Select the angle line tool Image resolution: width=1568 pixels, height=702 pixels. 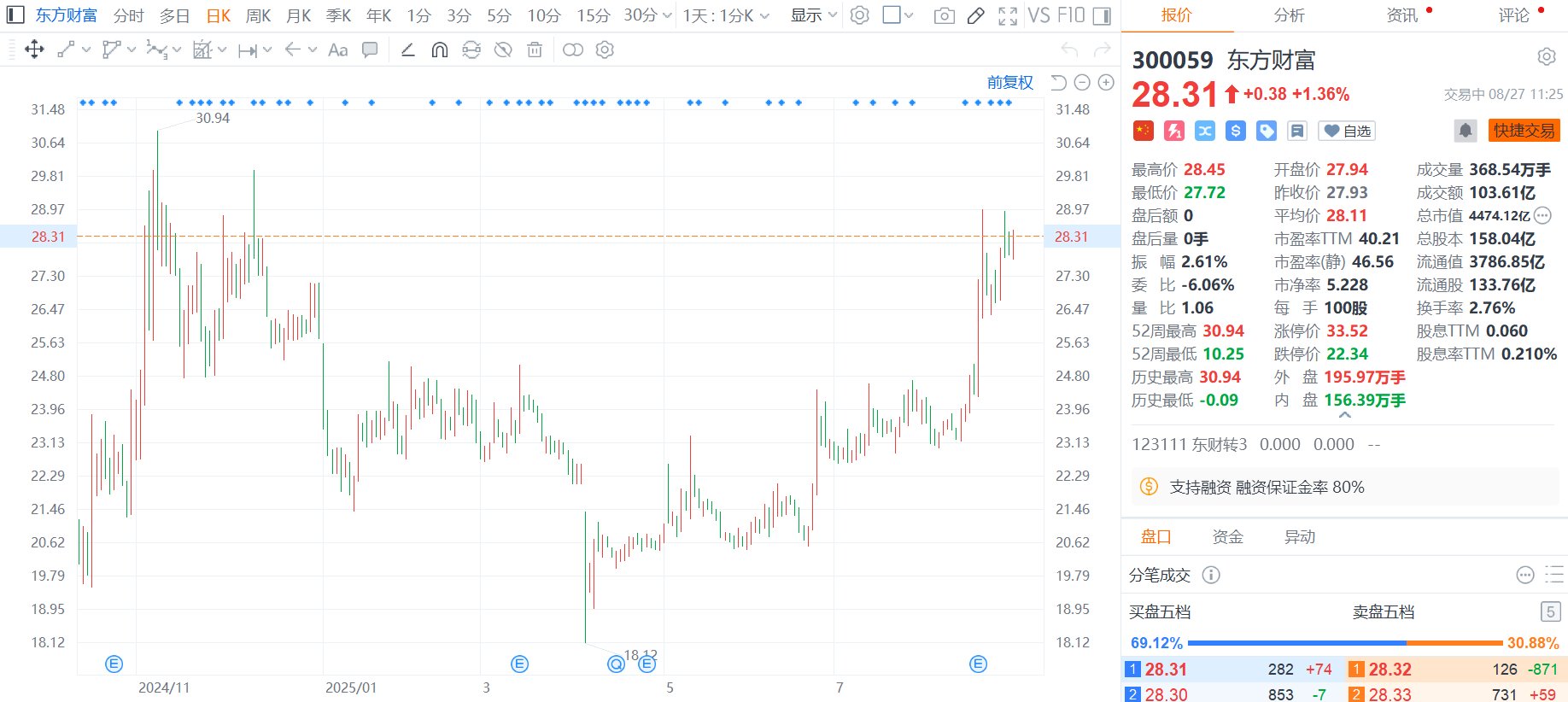tap(408, 50)
